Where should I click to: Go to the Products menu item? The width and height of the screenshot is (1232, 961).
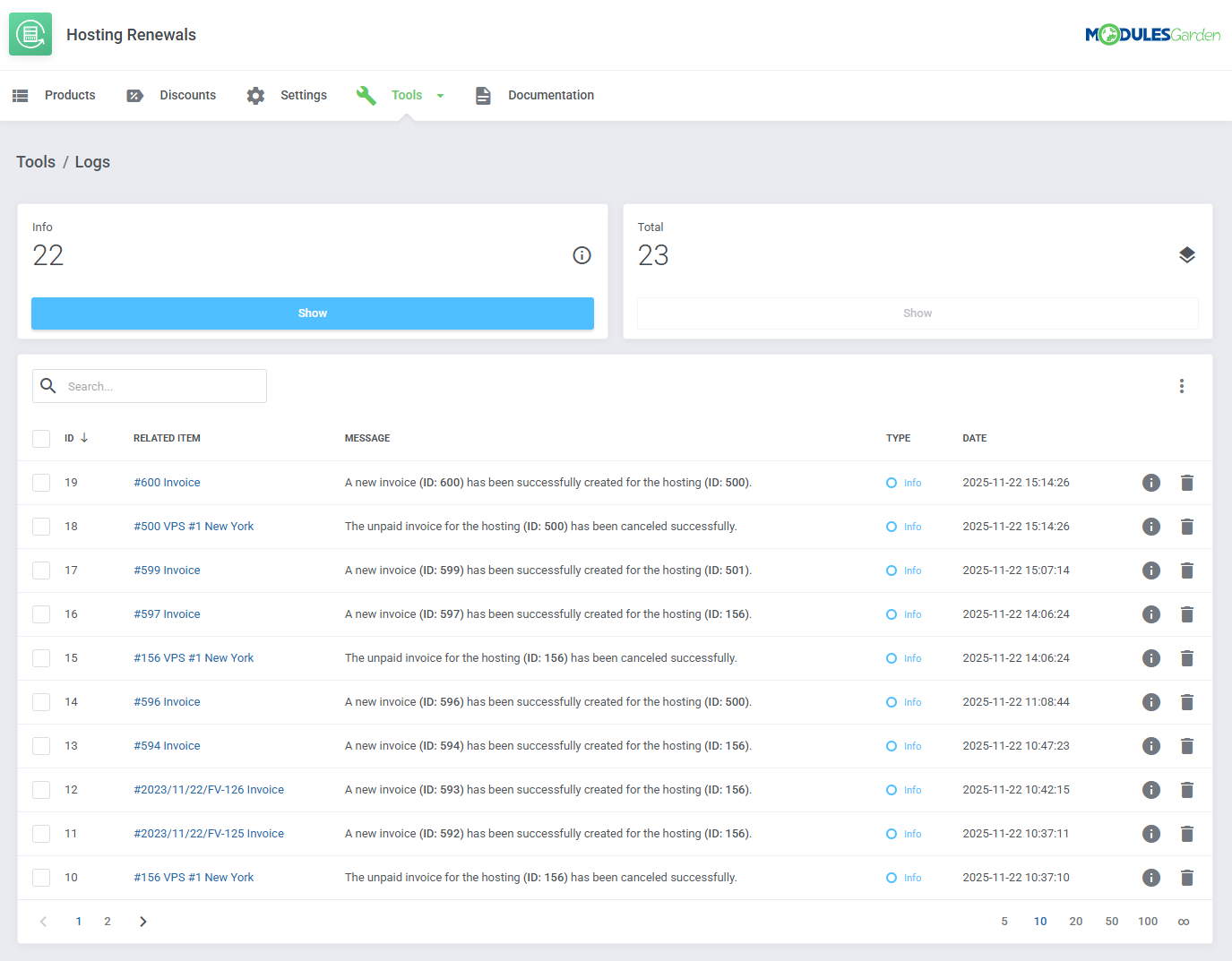[x=69, y=95]
